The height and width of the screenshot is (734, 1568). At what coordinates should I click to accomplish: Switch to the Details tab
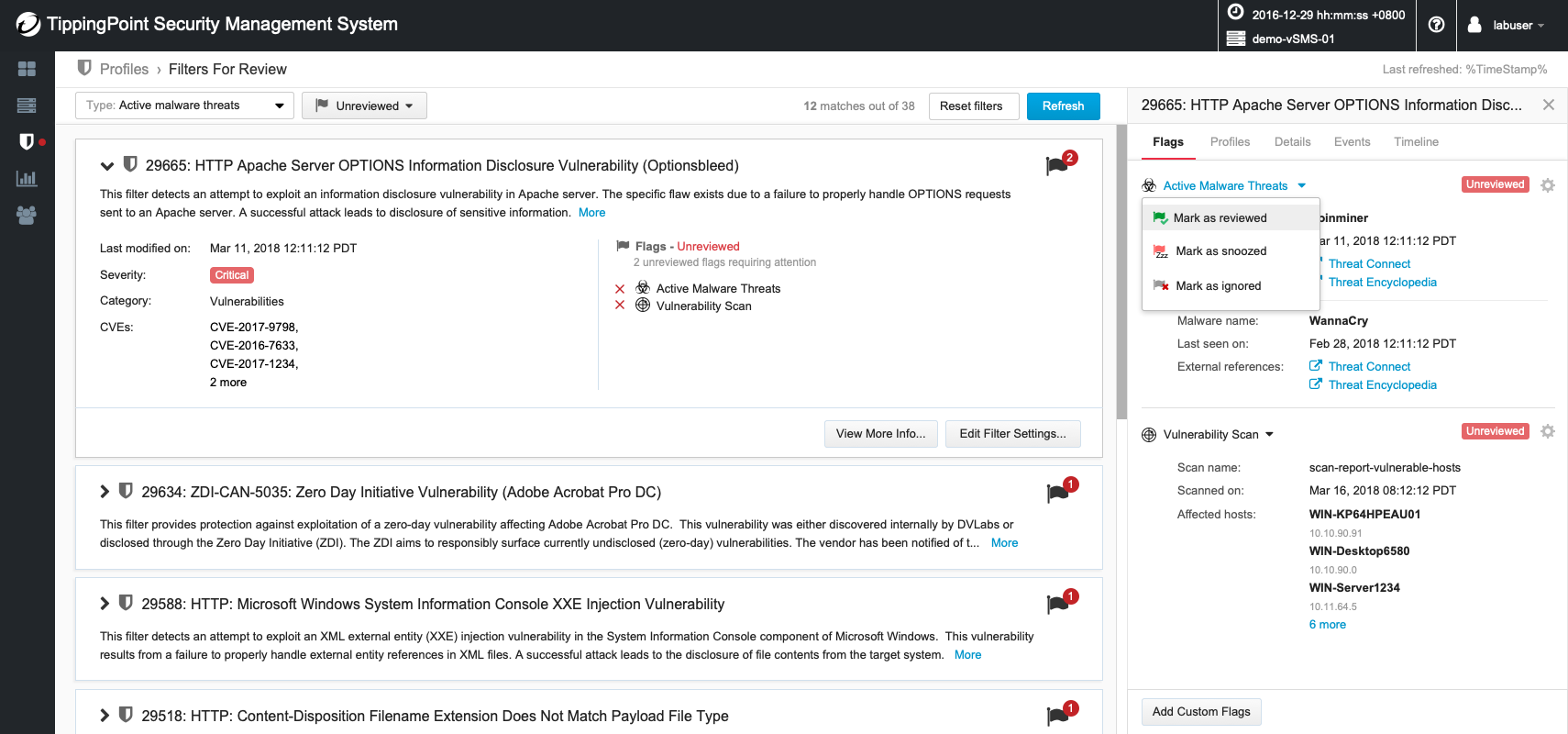(x=1292, y=142)
